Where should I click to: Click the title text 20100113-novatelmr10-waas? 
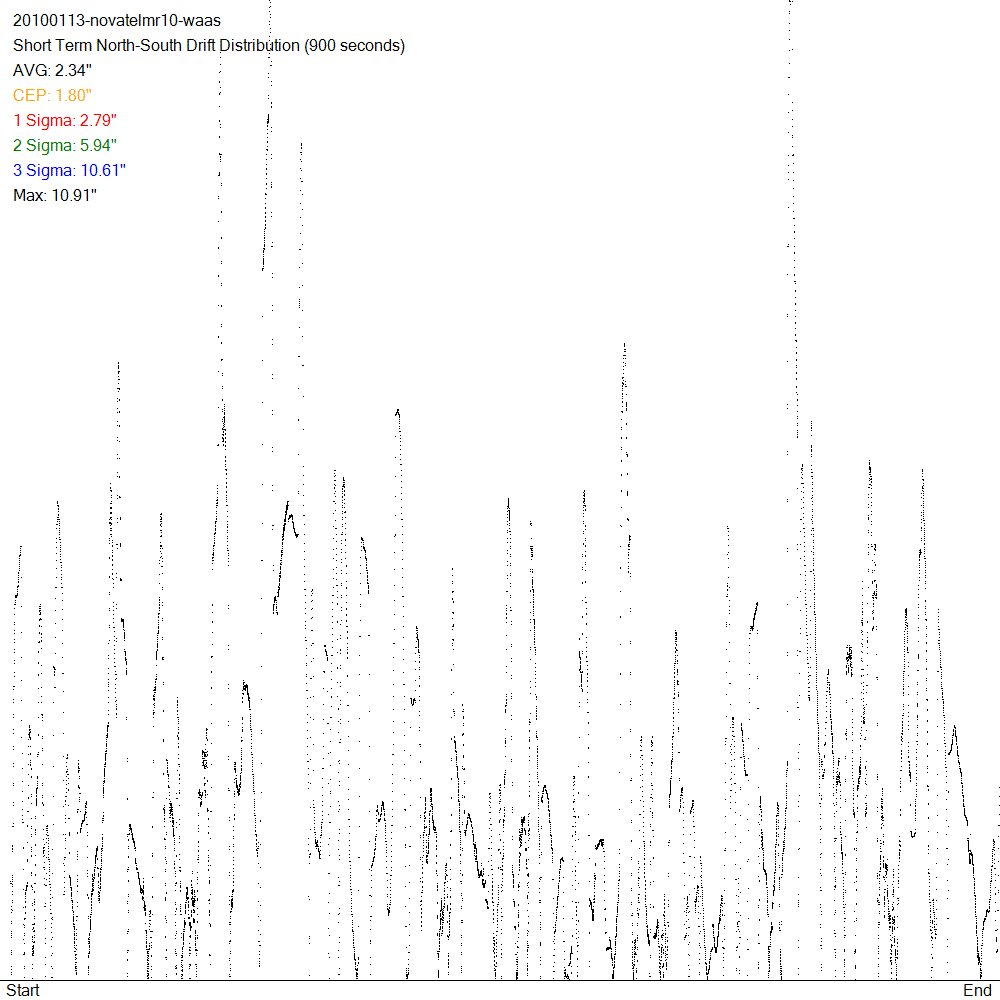tap(116, 21)
